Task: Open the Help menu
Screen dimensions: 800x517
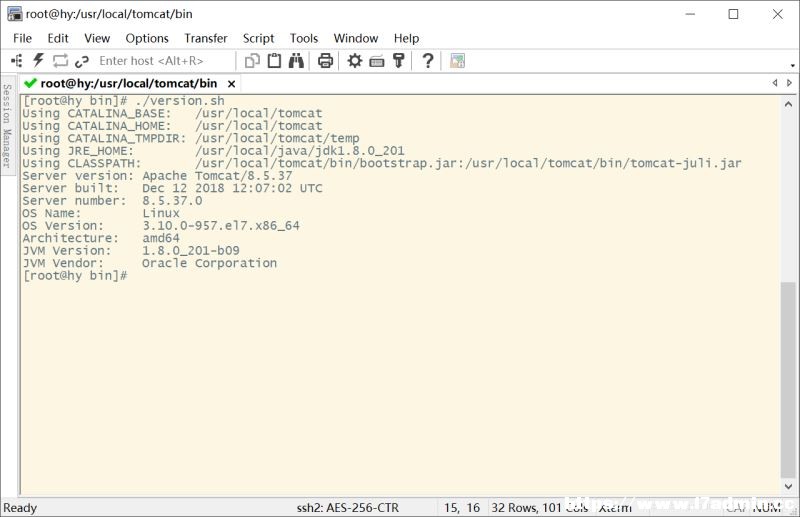Action: [x=406, y=38]
